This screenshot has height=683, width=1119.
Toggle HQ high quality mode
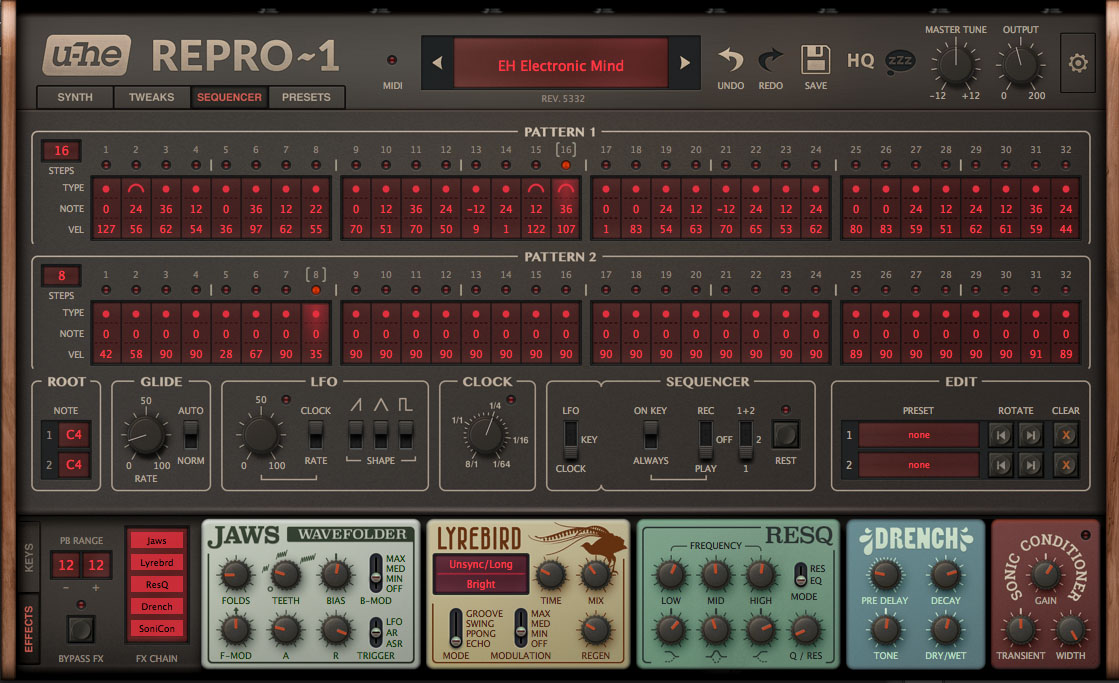tap(860, 60)
